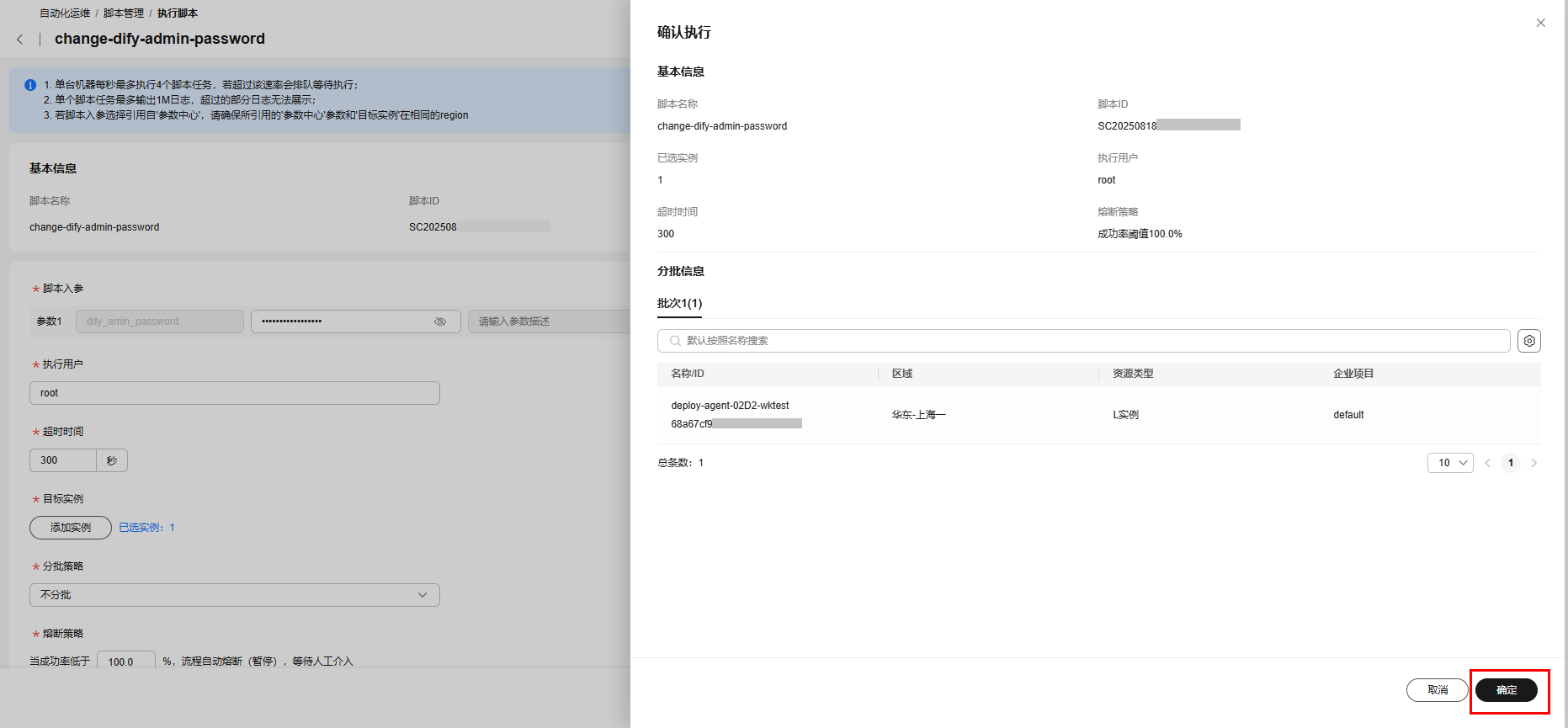Open table column settings gear icon

(x=1529, y=341)
